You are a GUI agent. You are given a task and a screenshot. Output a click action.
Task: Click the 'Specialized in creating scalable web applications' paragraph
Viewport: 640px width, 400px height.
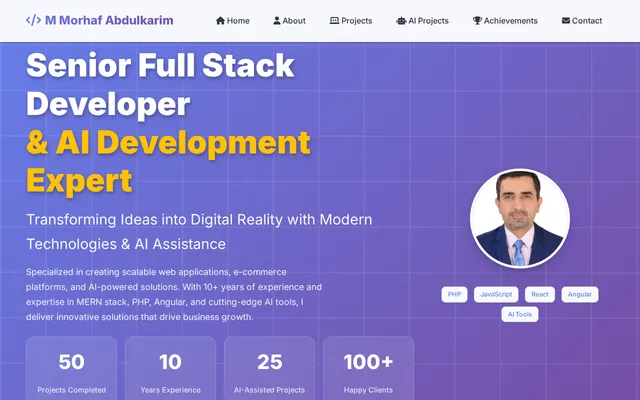coord(174,294)
